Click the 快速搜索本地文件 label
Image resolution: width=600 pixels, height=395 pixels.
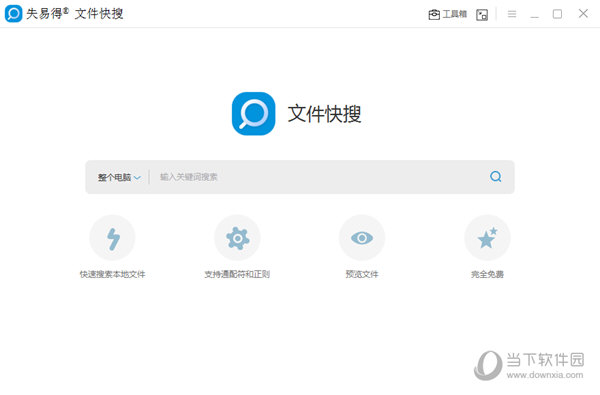click(112, 274)
